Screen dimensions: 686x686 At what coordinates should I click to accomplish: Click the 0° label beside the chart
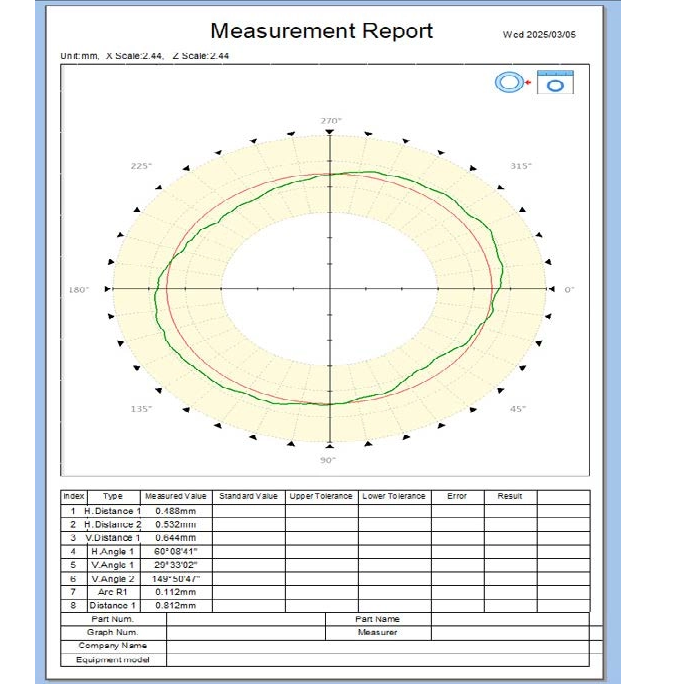tap(569, 289)
